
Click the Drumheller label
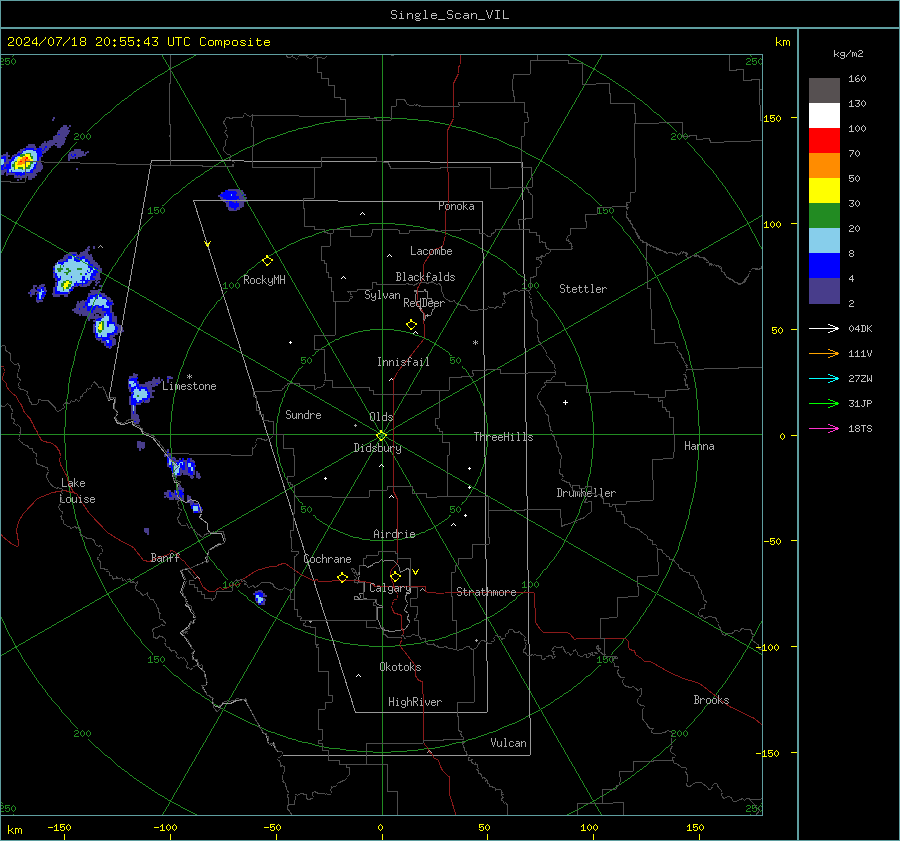586,493
